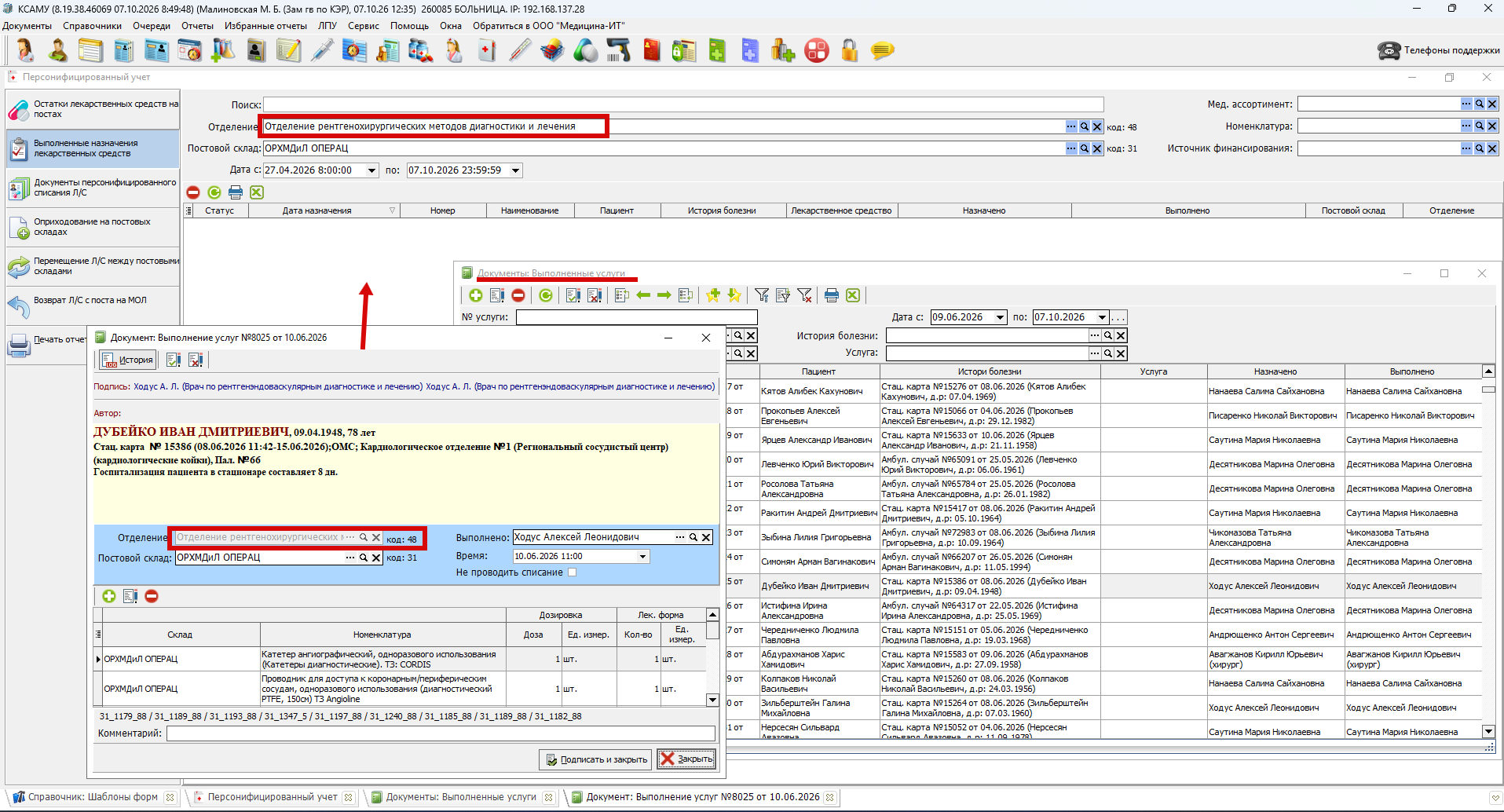Open the Сервис menu

[x=364, y=26]
